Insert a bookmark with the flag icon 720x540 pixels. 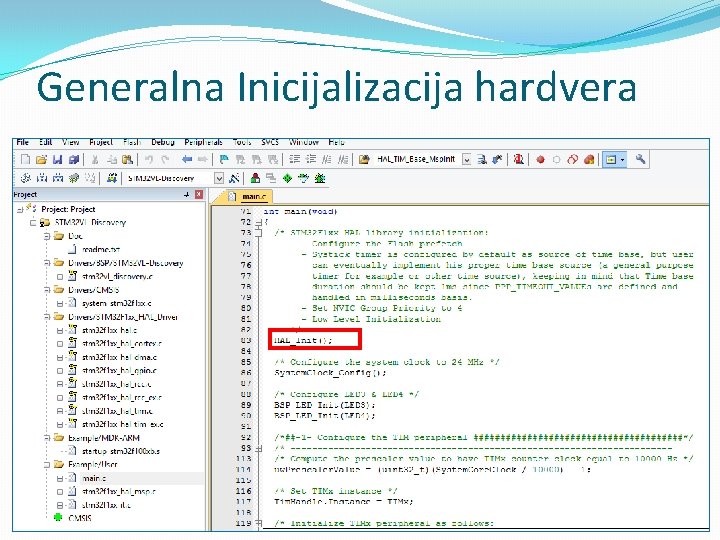click(x=224, y=159)
